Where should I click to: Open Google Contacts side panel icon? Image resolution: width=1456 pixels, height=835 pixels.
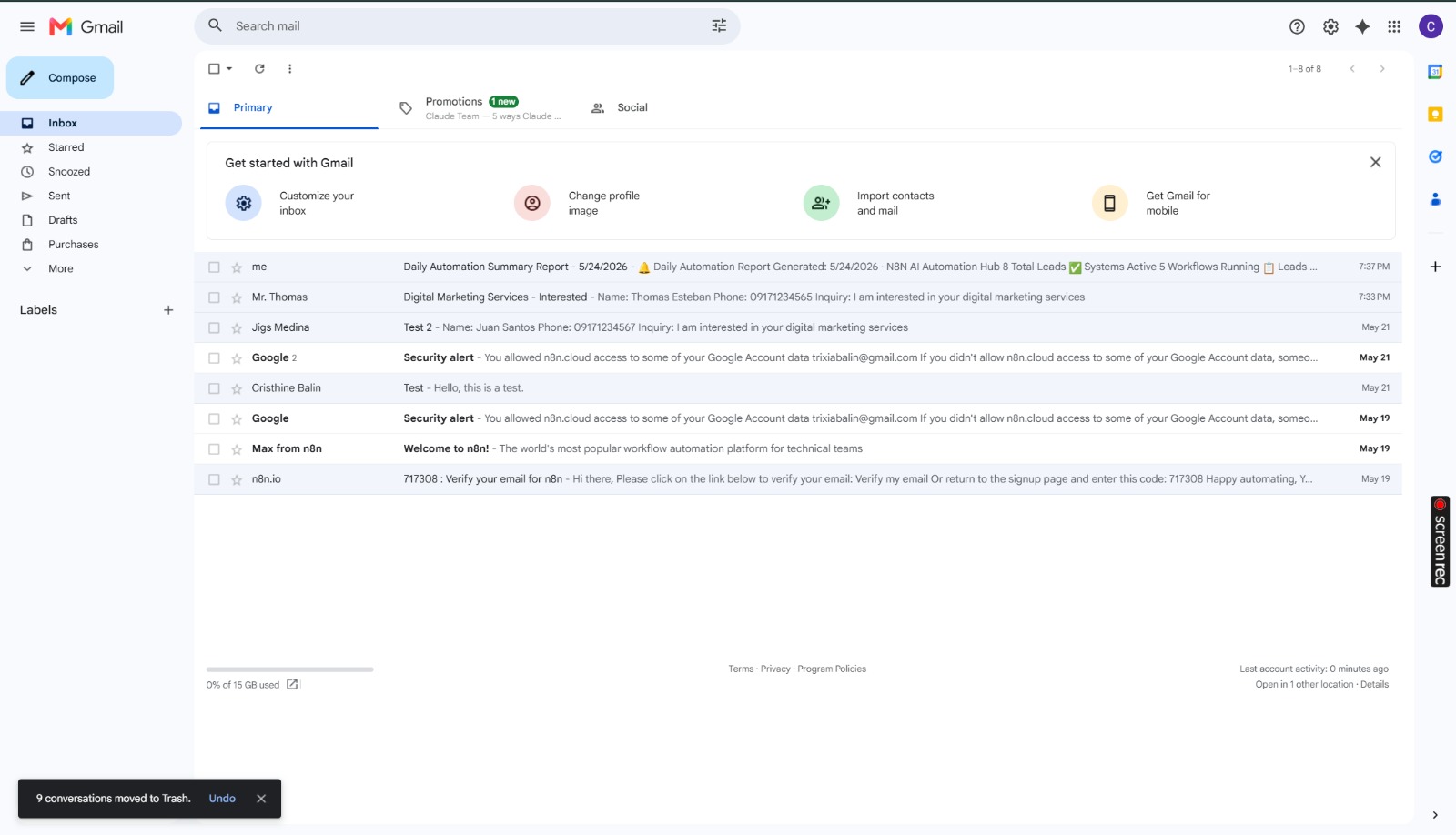pyautogui.click(x=1435, y=199)
